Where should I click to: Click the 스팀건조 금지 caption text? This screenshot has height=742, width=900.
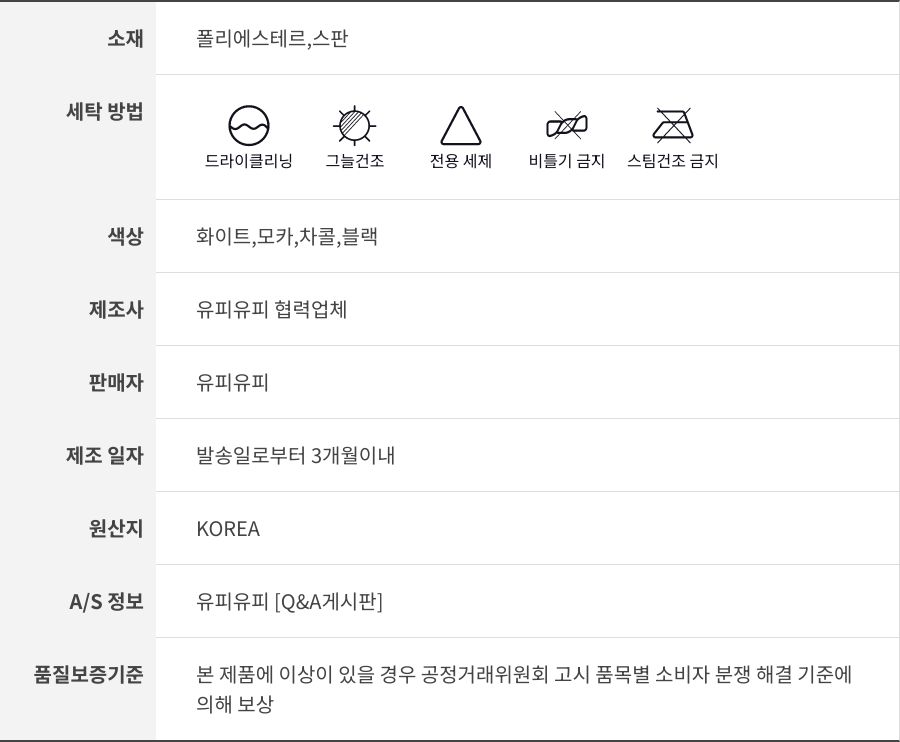(x=672, y=161)
